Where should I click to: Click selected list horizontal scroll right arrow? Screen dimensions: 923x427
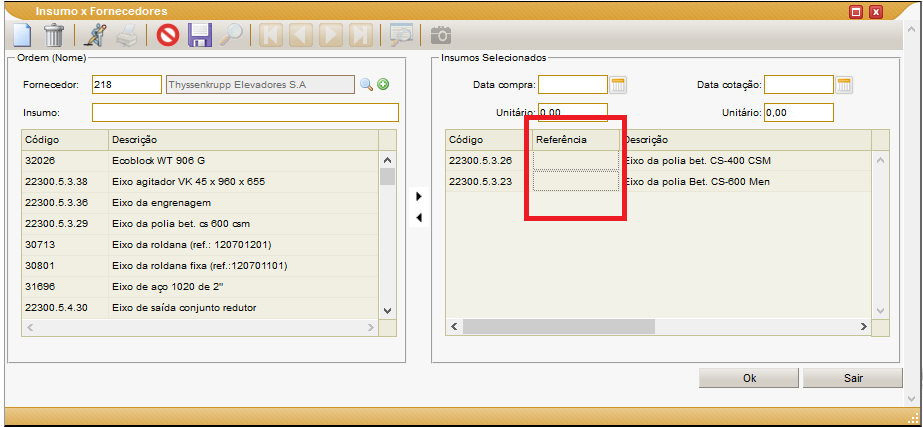pyautogui.click(x=864, y=326)
